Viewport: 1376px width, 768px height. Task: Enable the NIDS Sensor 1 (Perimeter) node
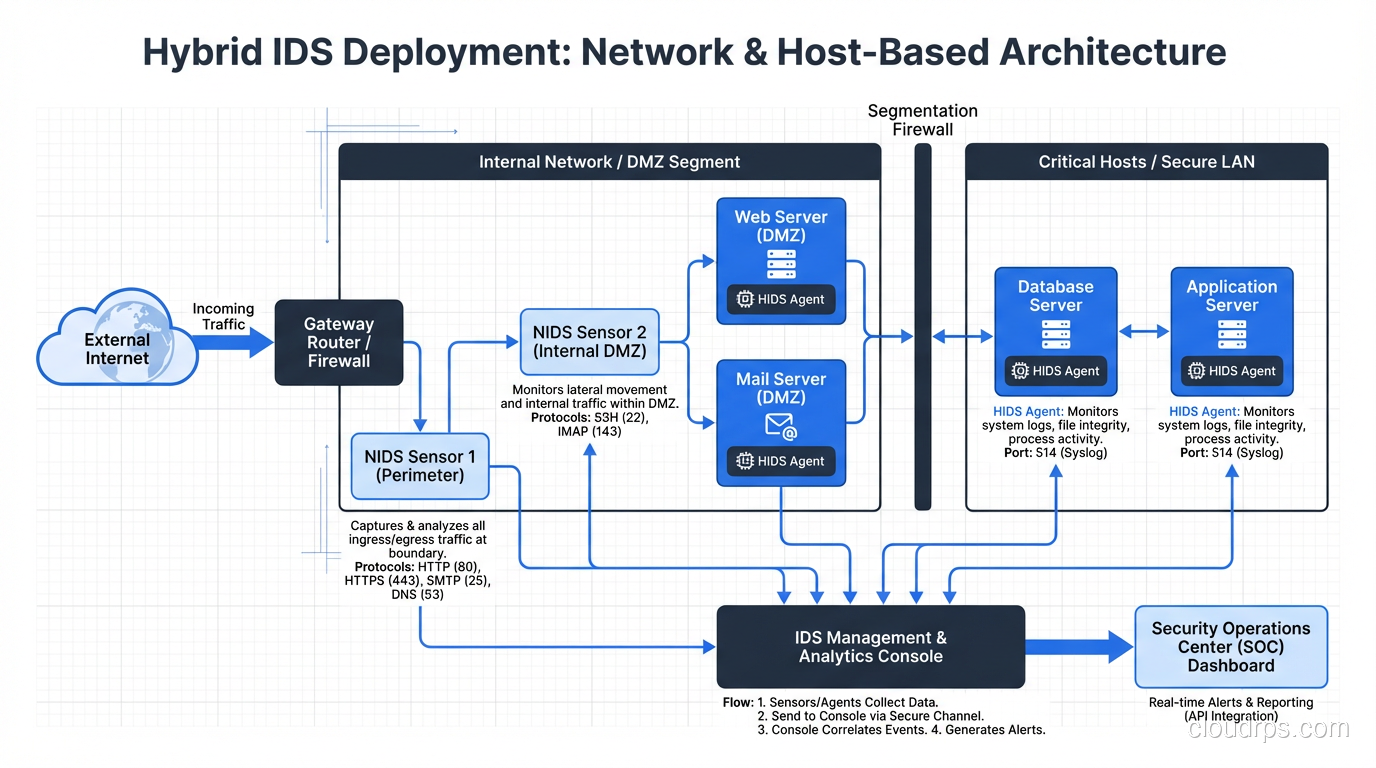pyautogui.click(x=419, y=465)
